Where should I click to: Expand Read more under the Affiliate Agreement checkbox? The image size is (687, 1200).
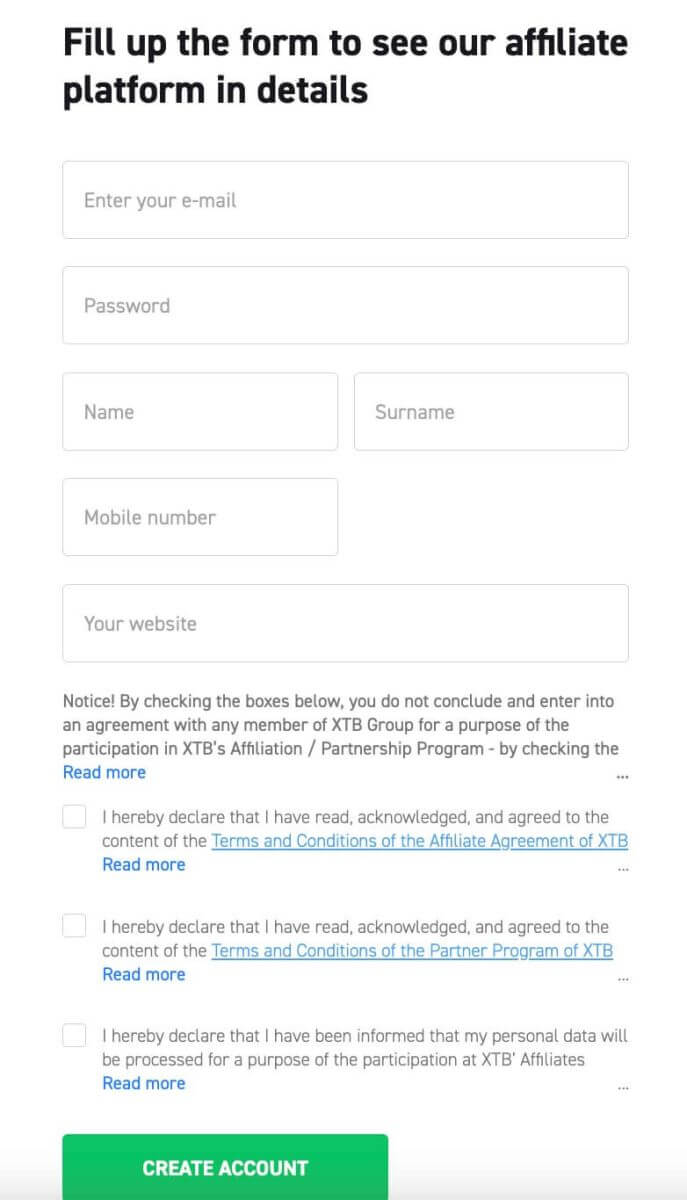click(x=143, y=864)
